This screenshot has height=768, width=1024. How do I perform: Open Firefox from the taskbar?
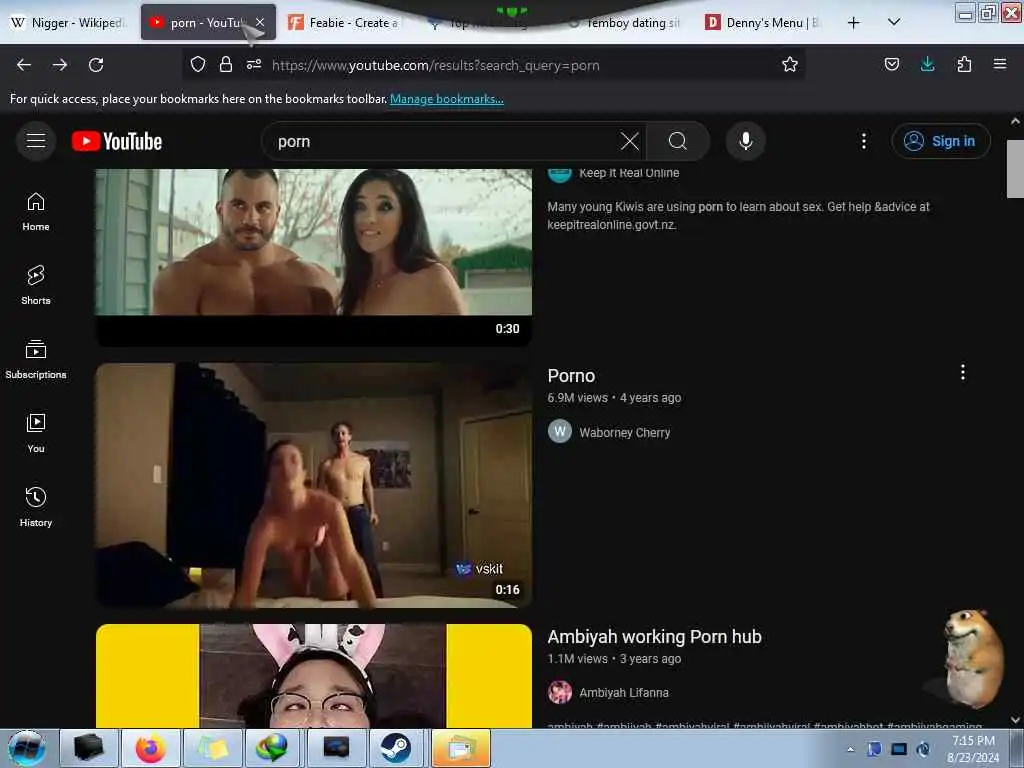pyautogui.click(x=151, y=748)
